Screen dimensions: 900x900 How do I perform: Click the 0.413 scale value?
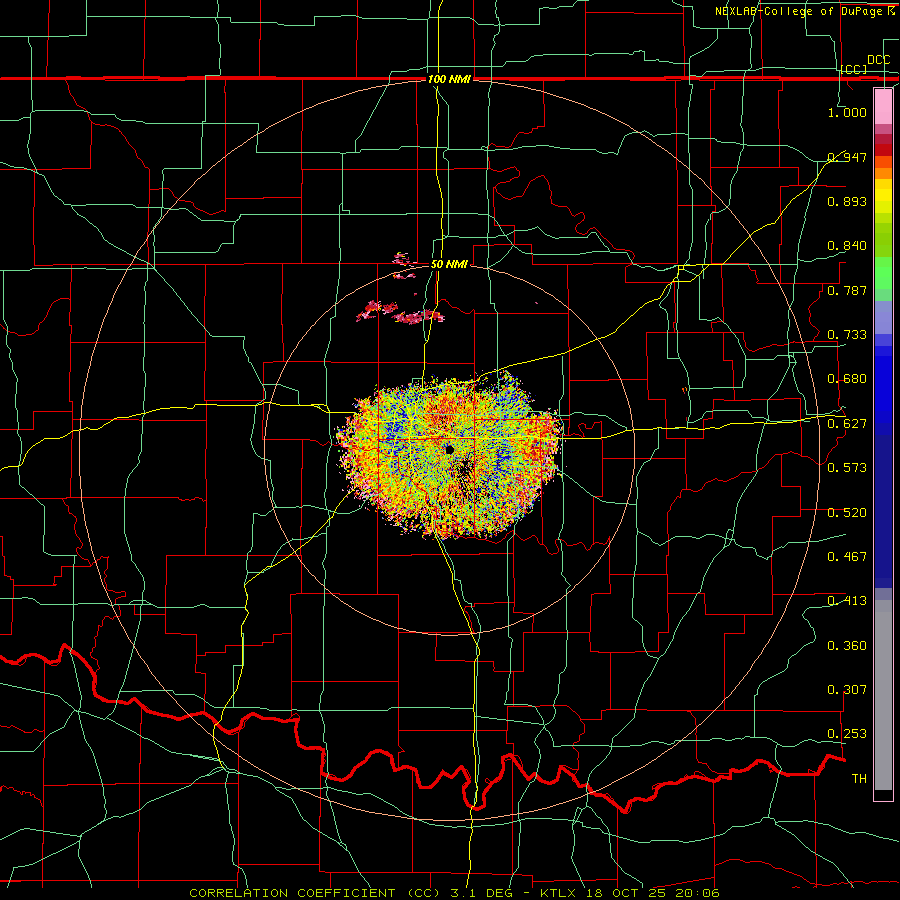(847, 601)
